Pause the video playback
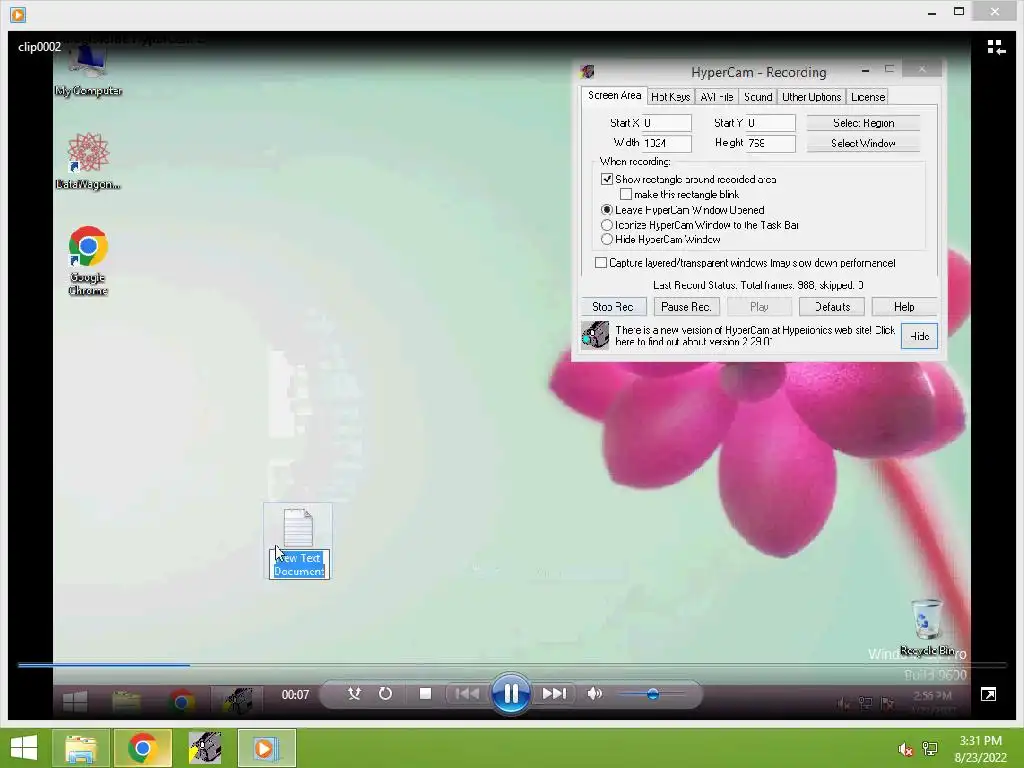The width and height of the screenshot is (1024, 768). tap(510, 693)
